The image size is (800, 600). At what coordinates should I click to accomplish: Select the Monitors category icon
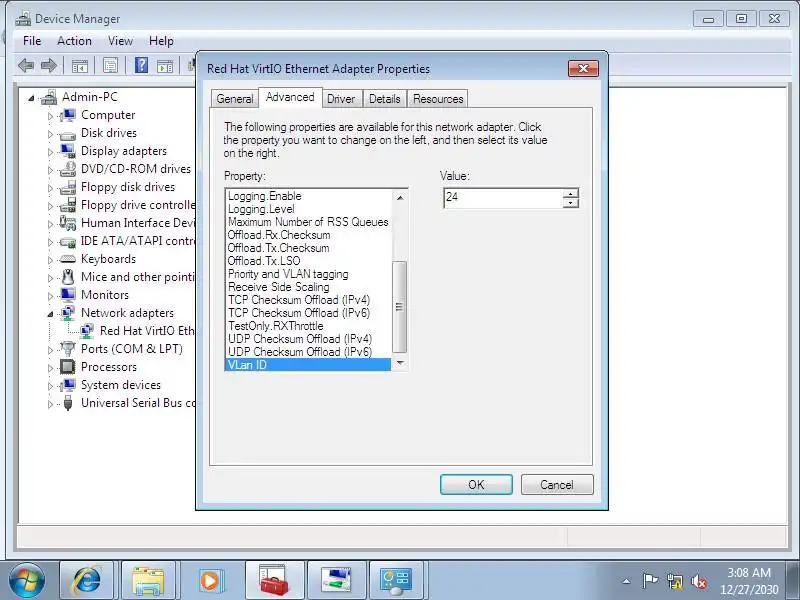[x=67, y=295]
